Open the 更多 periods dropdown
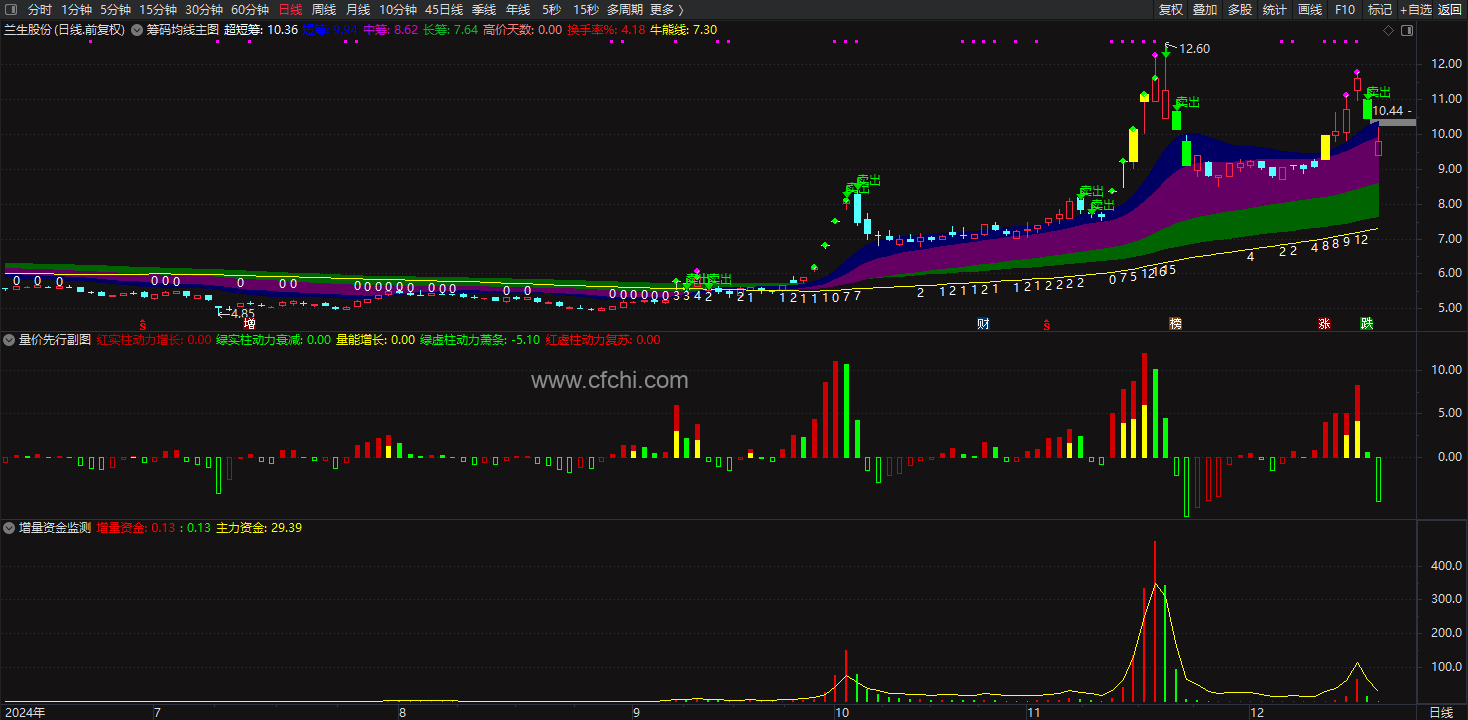 click(x=667, y=9)
